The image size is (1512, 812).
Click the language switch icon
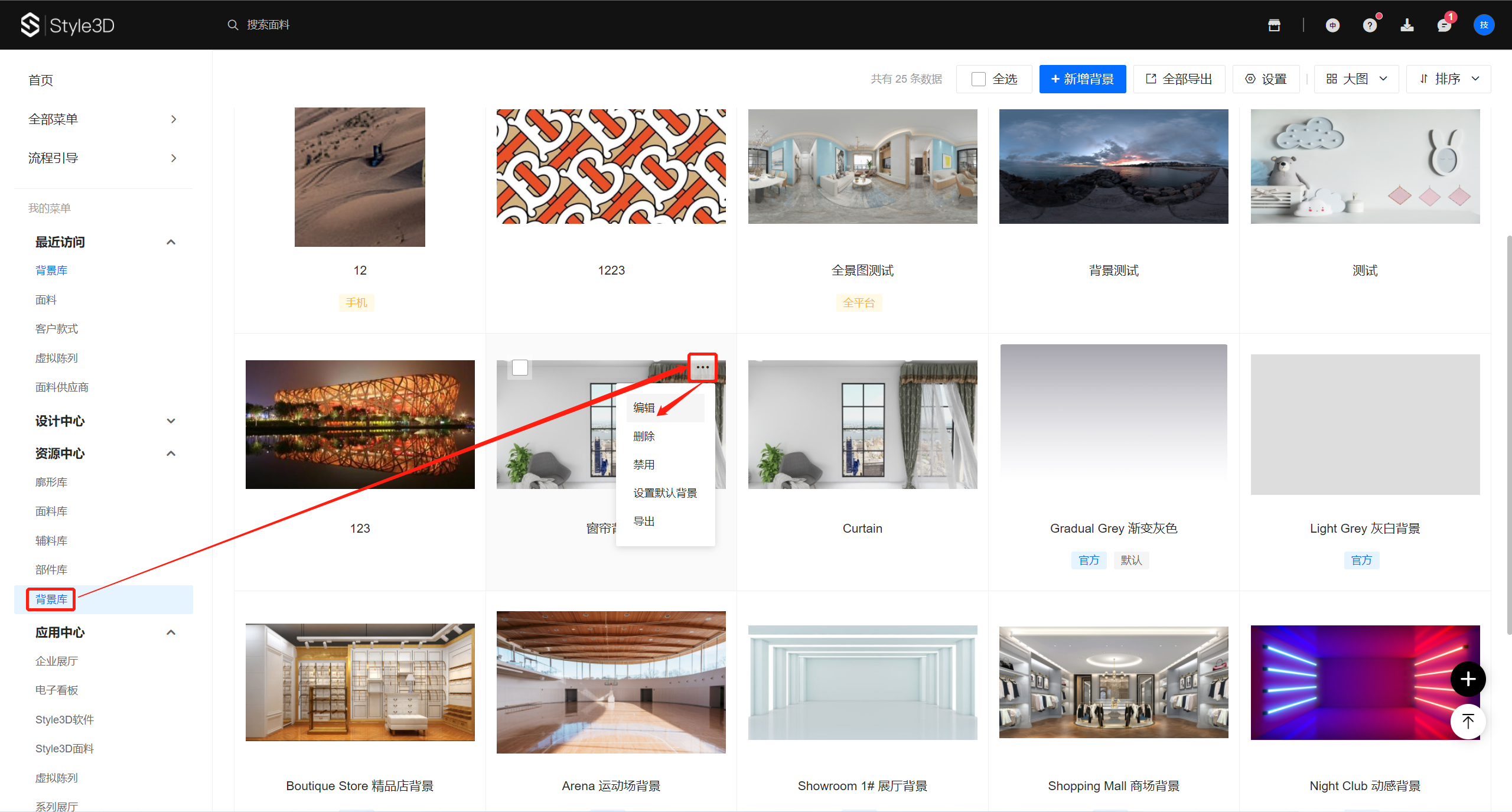tap(1332, 25)
